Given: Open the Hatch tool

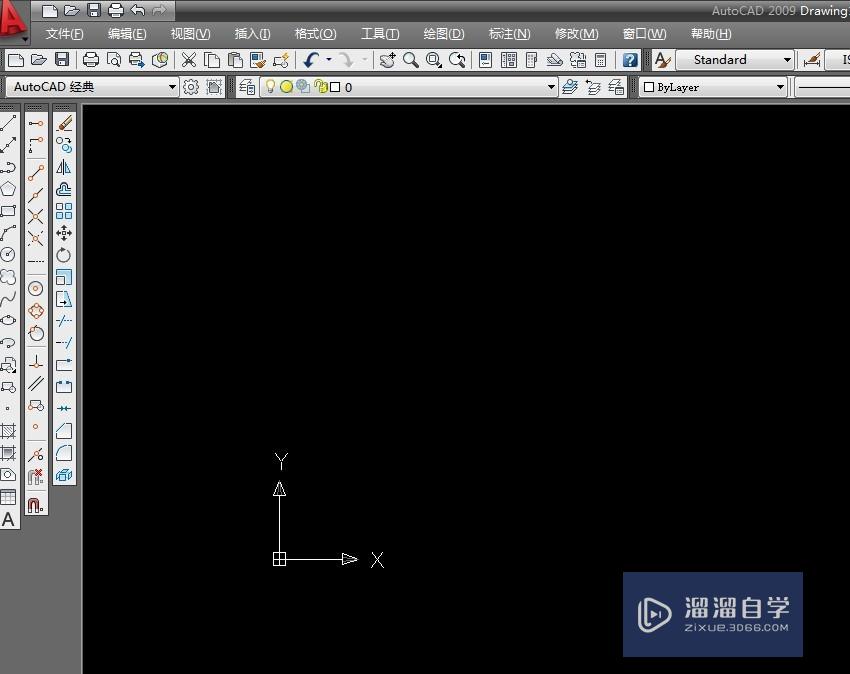Looking at the screenshot, I should point(8,432).
